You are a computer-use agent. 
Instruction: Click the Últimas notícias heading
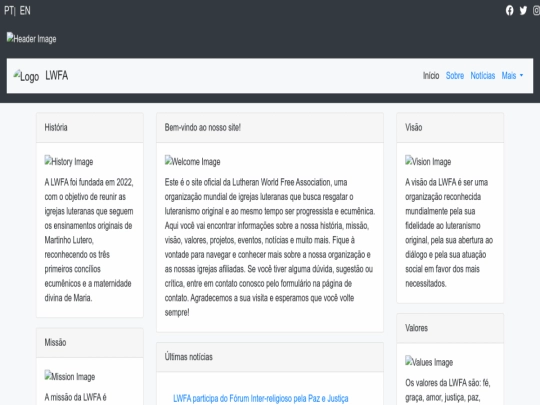(x=188, y=357)
